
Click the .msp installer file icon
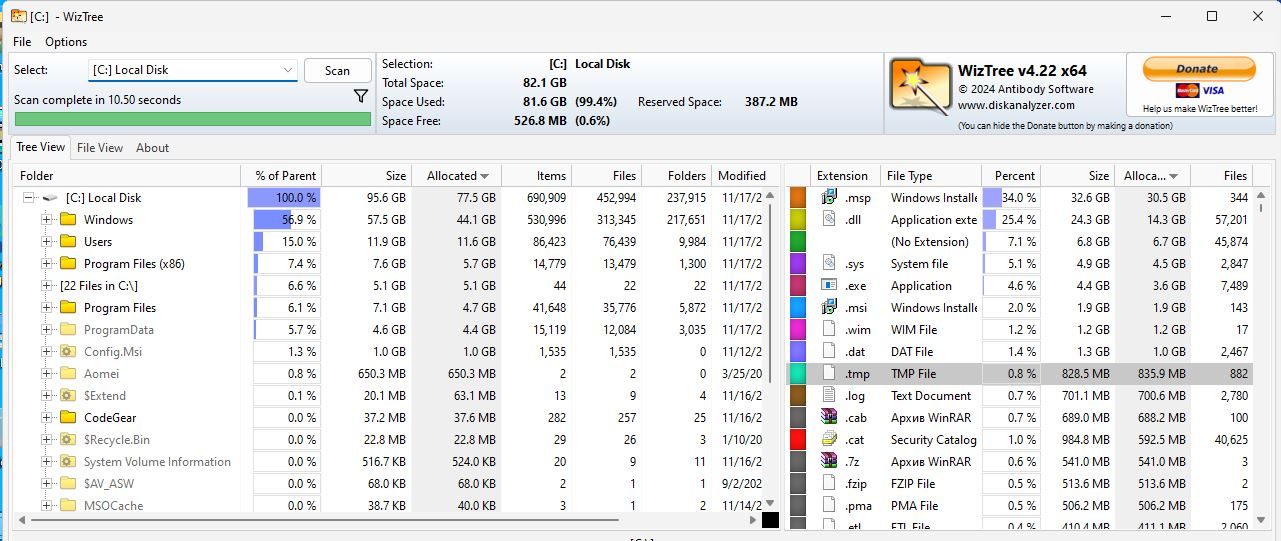(x=828, y=197)
